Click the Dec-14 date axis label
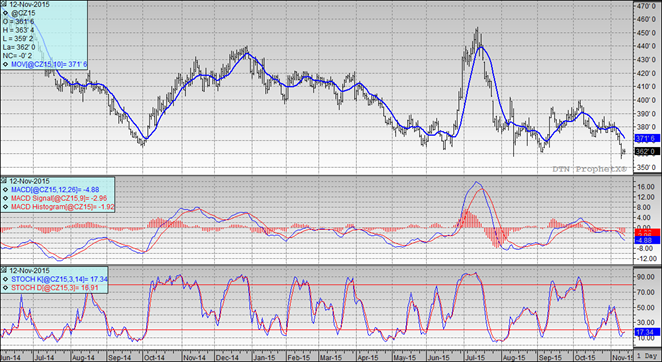 coord(227,358)
